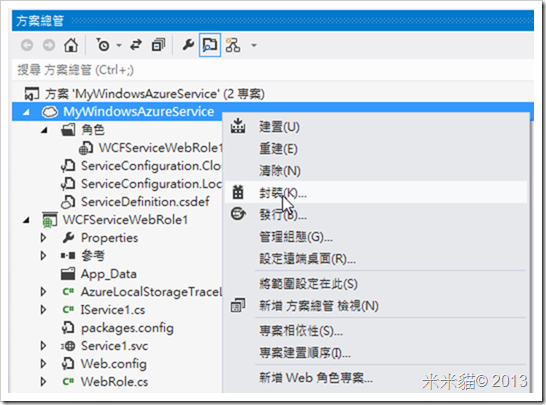The width and height of the screenshot is (546, 405).
Task: Choose 發行(B)... publish menu item
Action: (376, 215)
